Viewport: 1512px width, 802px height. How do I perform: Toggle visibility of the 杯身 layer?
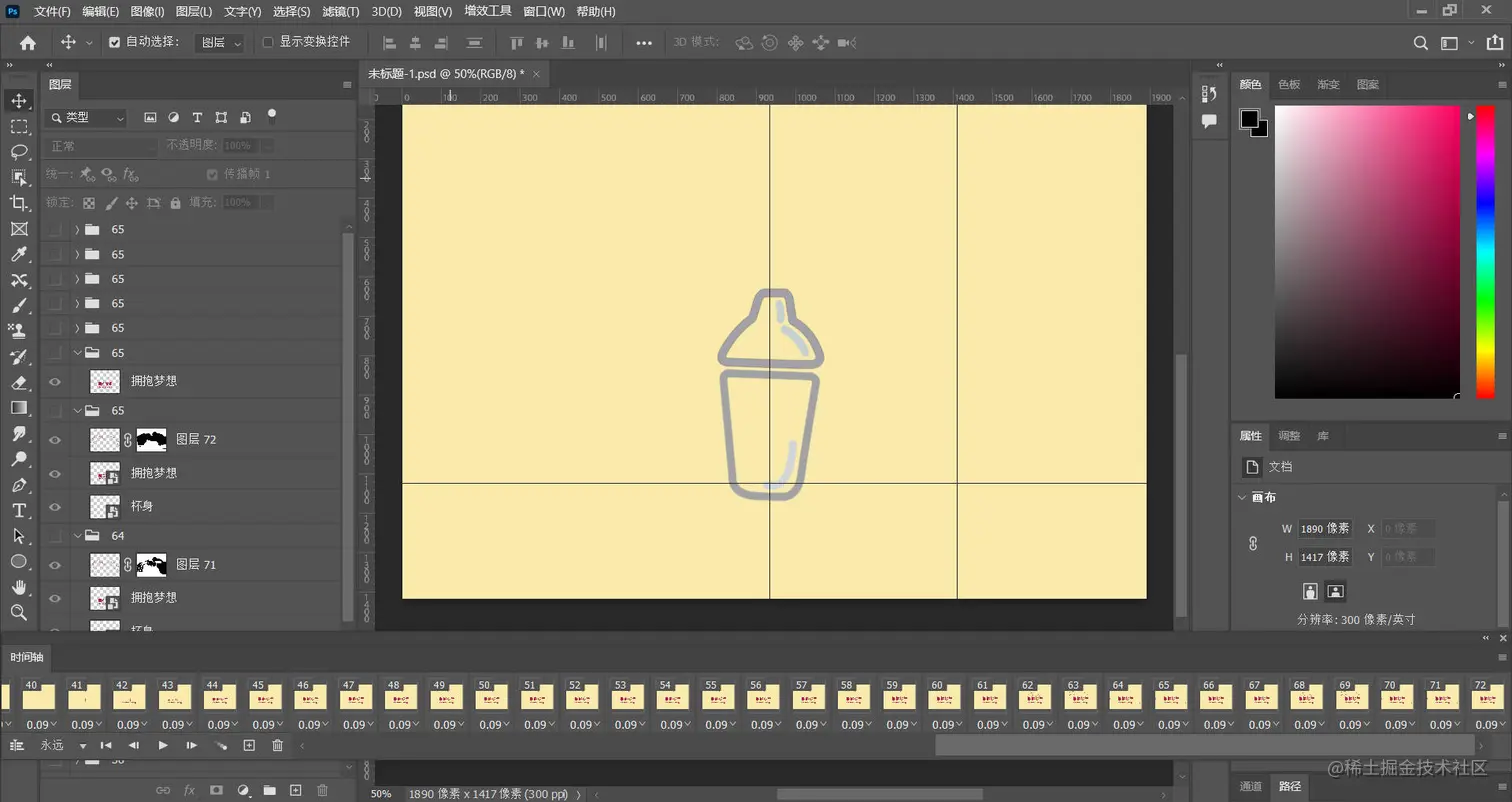tap(55, 505)
